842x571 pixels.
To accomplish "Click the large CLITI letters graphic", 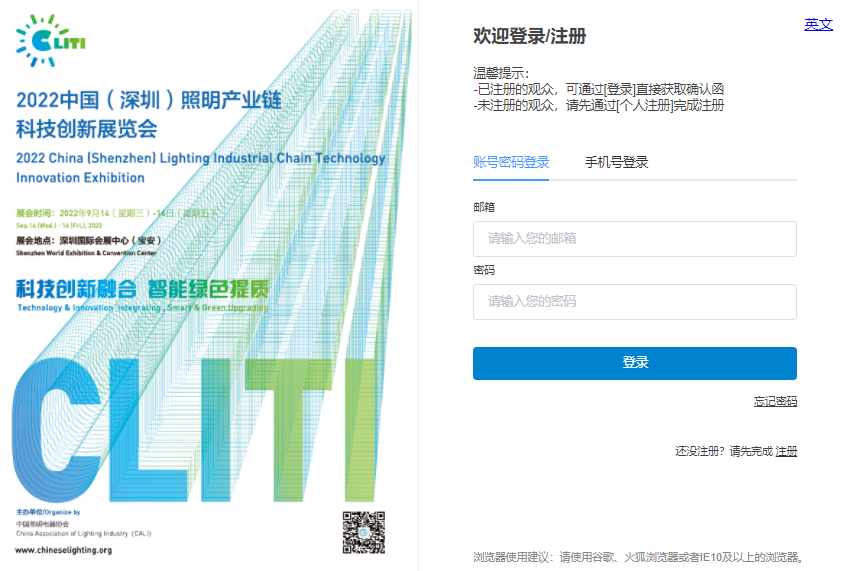I will 193,430.
